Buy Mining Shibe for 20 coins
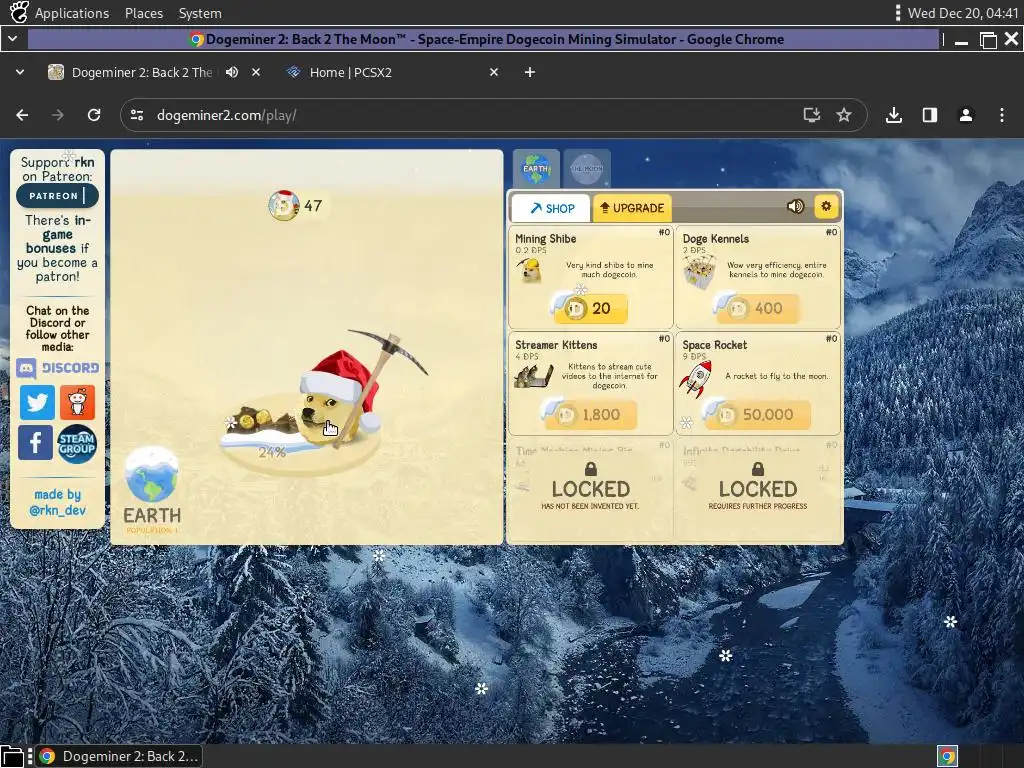This screenshot has width=1024, height=768. [590, 308]
